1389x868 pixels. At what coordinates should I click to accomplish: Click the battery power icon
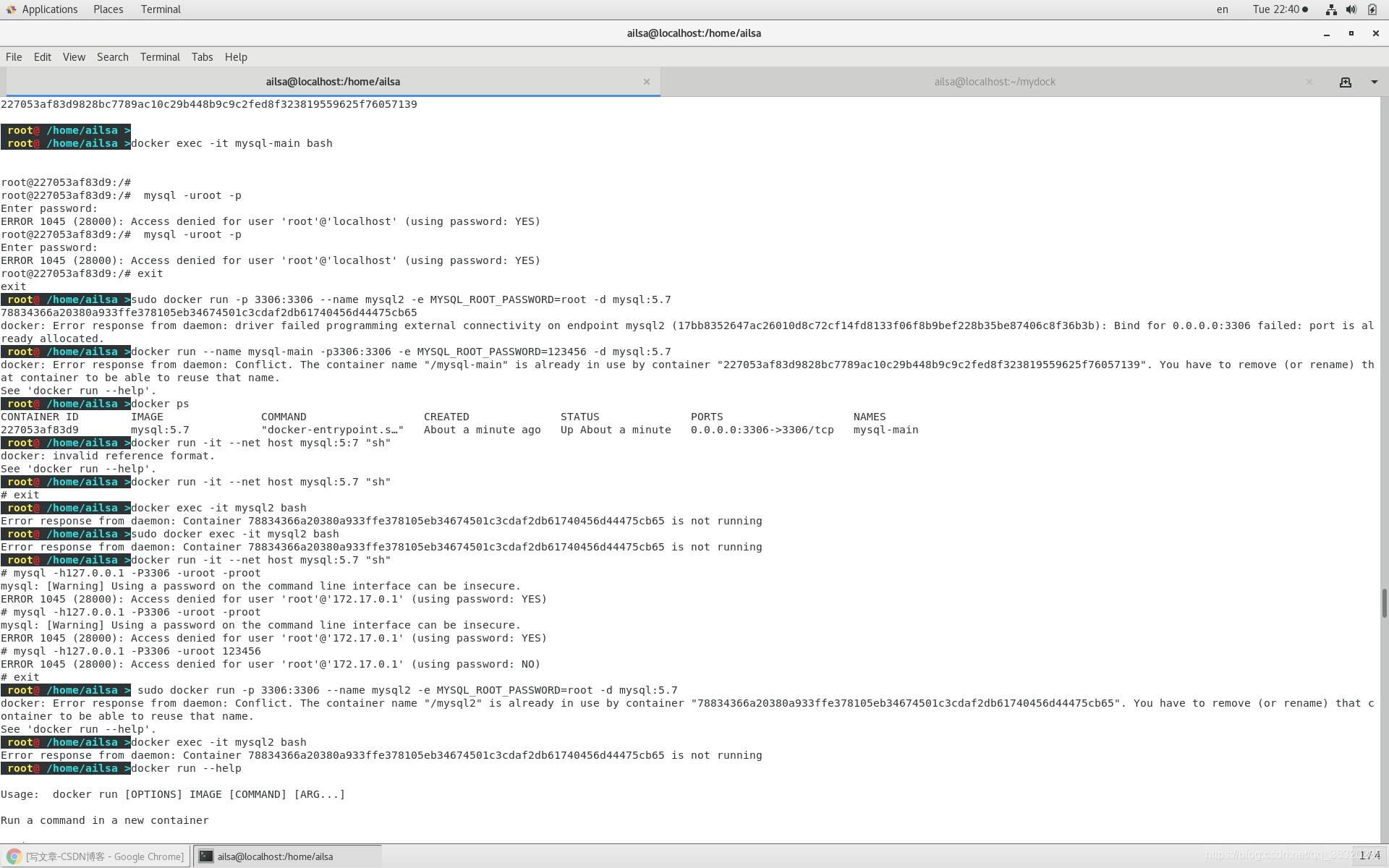tap(1372, 9)
